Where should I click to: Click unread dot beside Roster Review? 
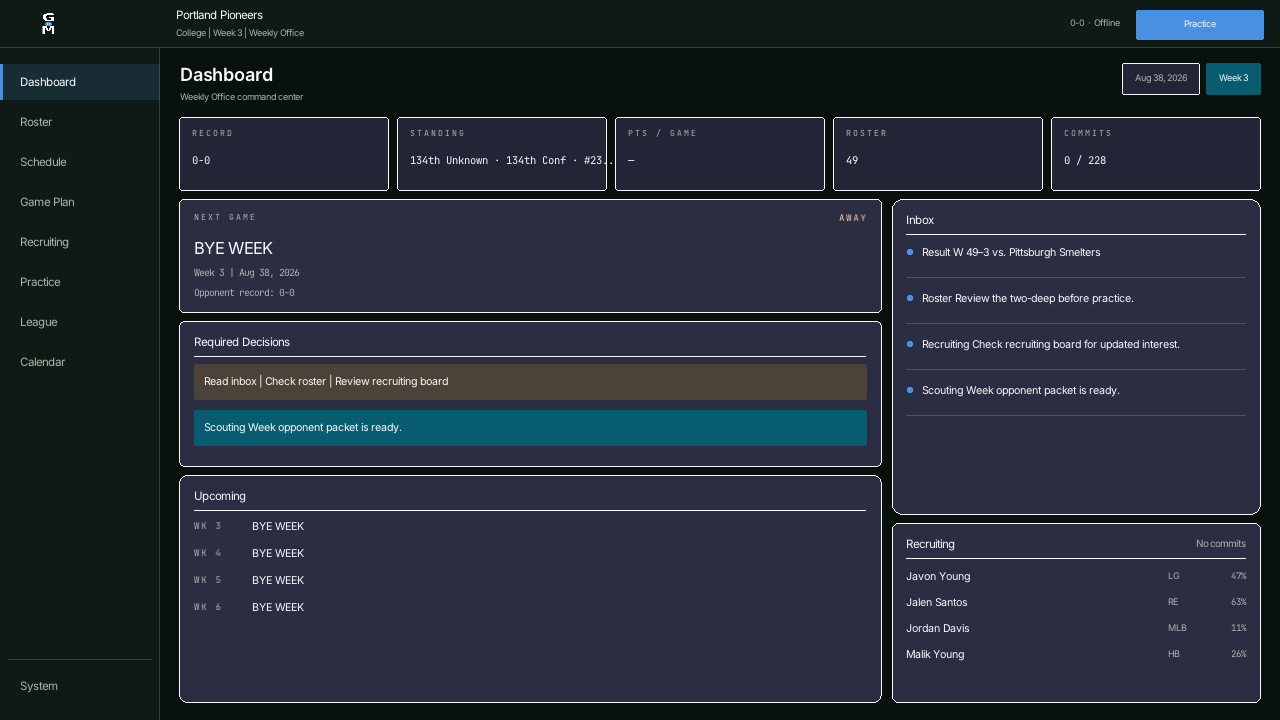tap(910, 298)
